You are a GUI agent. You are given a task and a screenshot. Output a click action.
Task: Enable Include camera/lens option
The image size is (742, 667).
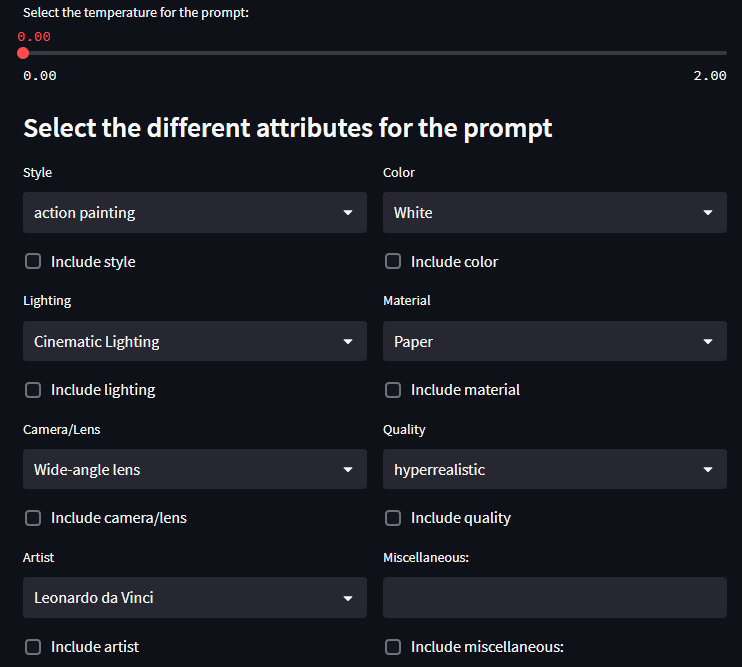pos(33,518)
